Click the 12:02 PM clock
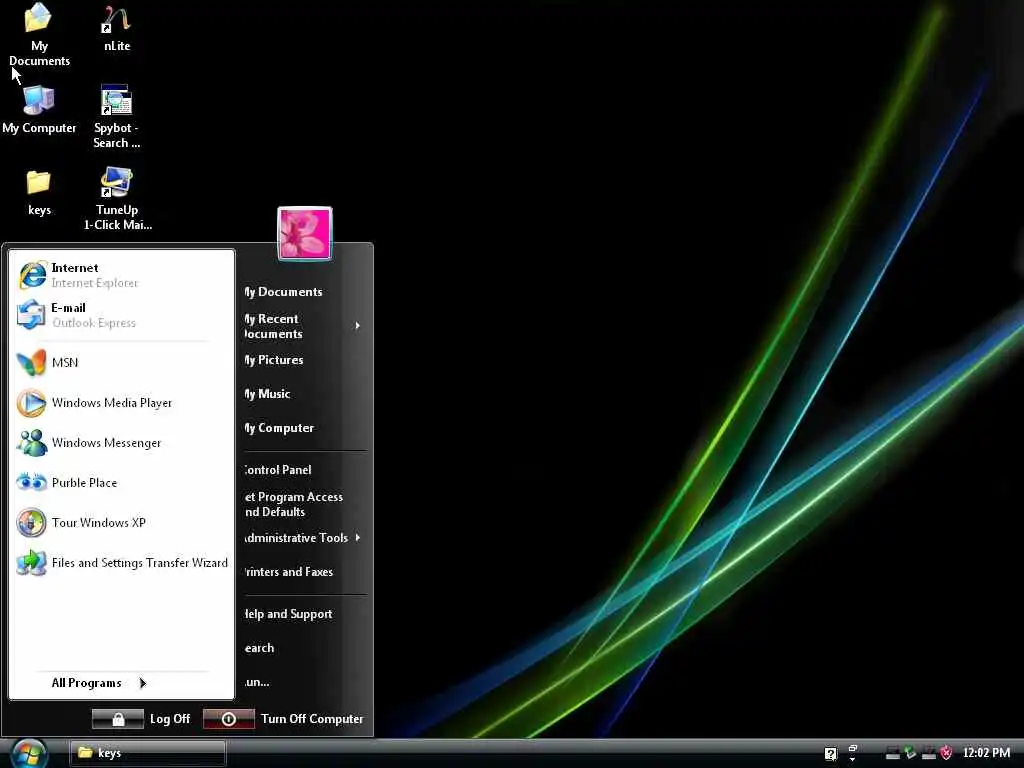Image resolution: width=1024 pixels, height=768 pixels. pos(986,753)
